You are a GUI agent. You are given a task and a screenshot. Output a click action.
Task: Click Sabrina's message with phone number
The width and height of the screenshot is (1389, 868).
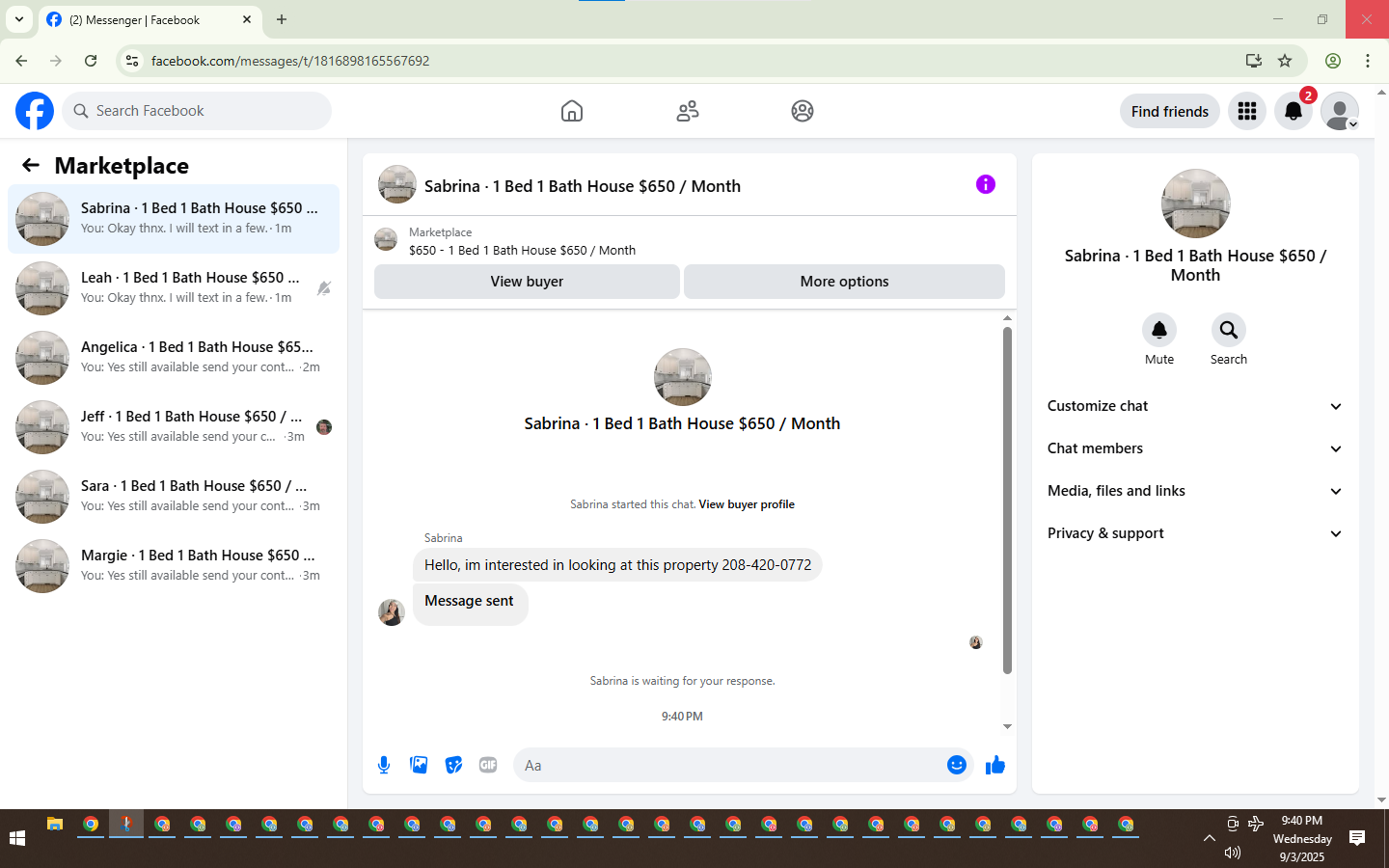coord(617,565)
